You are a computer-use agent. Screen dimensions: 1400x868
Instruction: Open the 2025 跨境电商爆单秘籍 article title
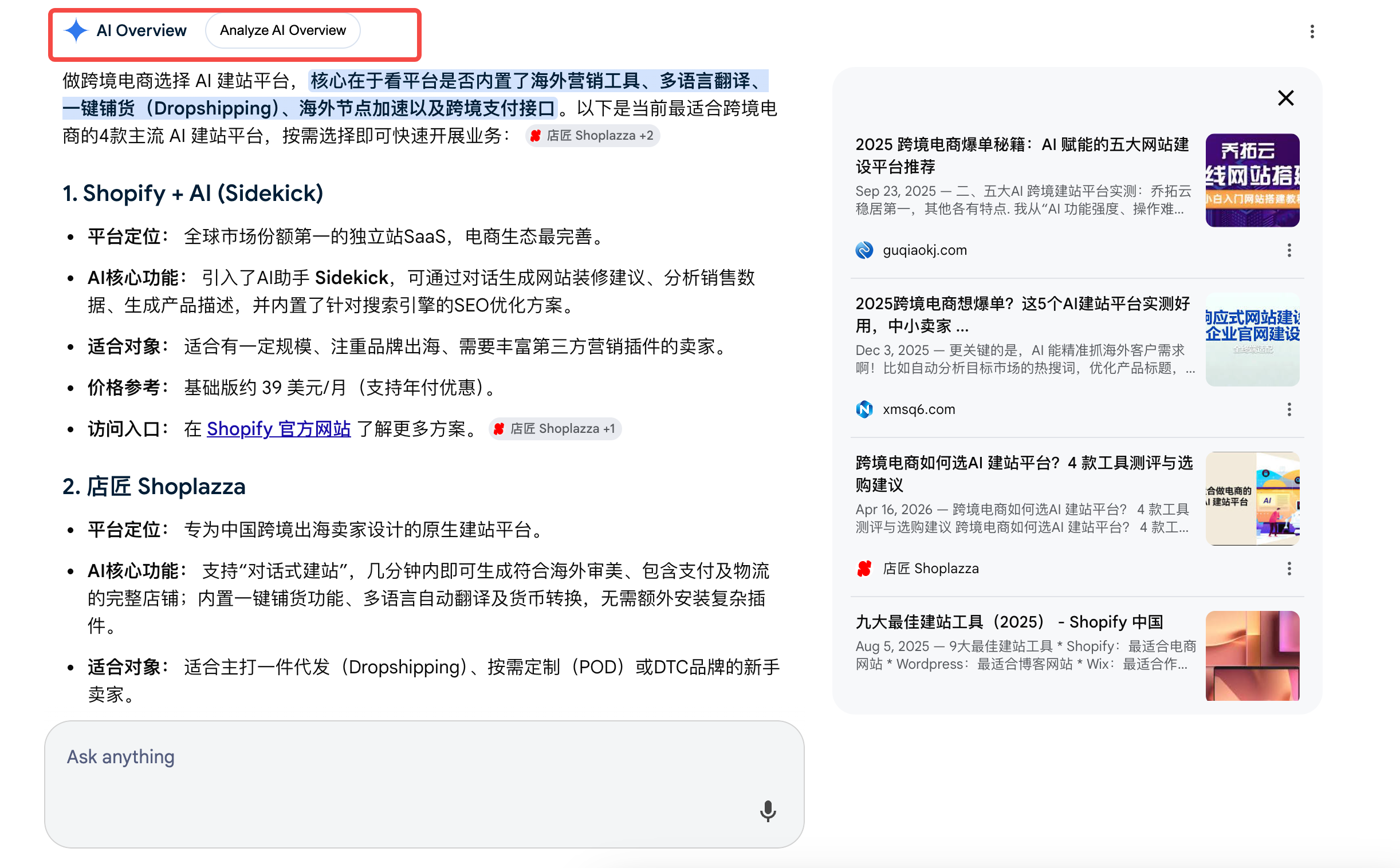[1021, 156]
